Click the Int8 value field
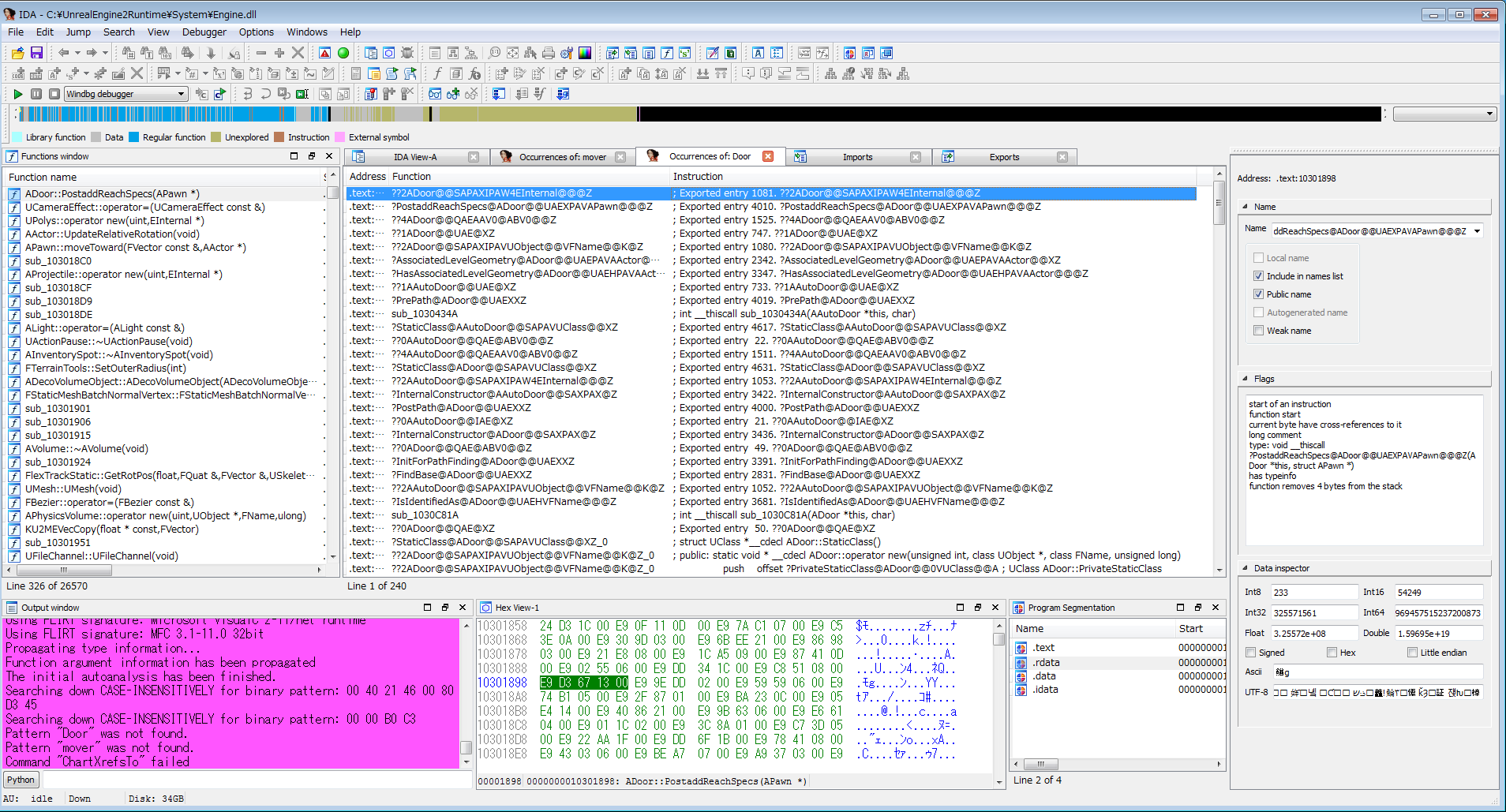Image resolution: width=1506 pixels, height=812 pixels. tap(1314, 592)
